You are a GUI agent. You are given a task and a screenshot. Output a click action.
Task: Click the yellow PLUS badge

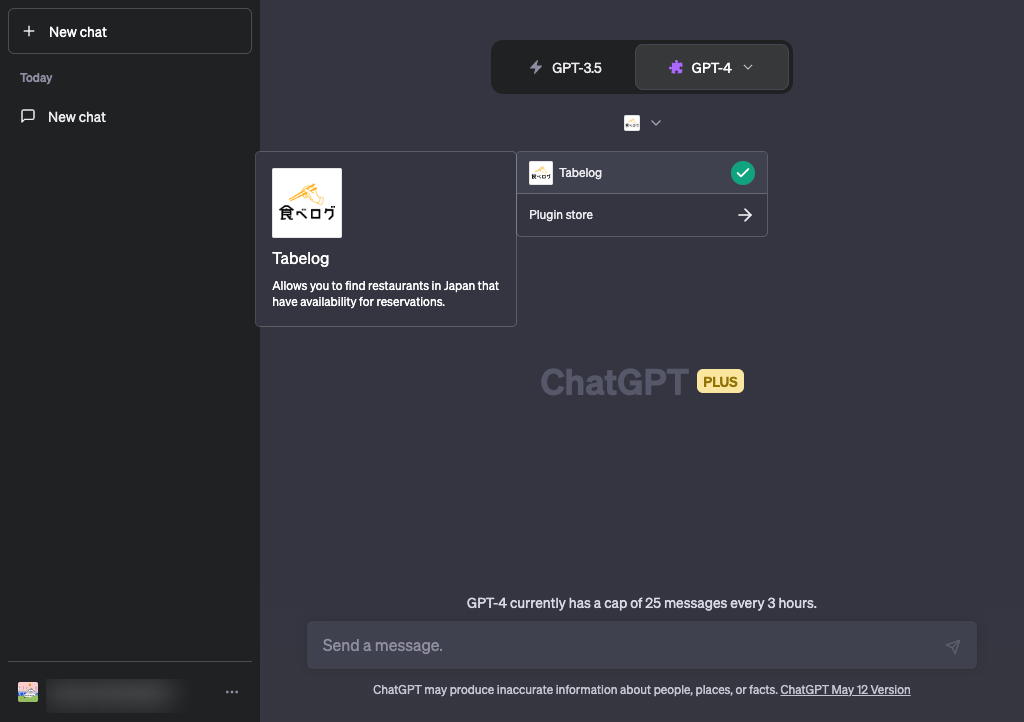(720, 381)
